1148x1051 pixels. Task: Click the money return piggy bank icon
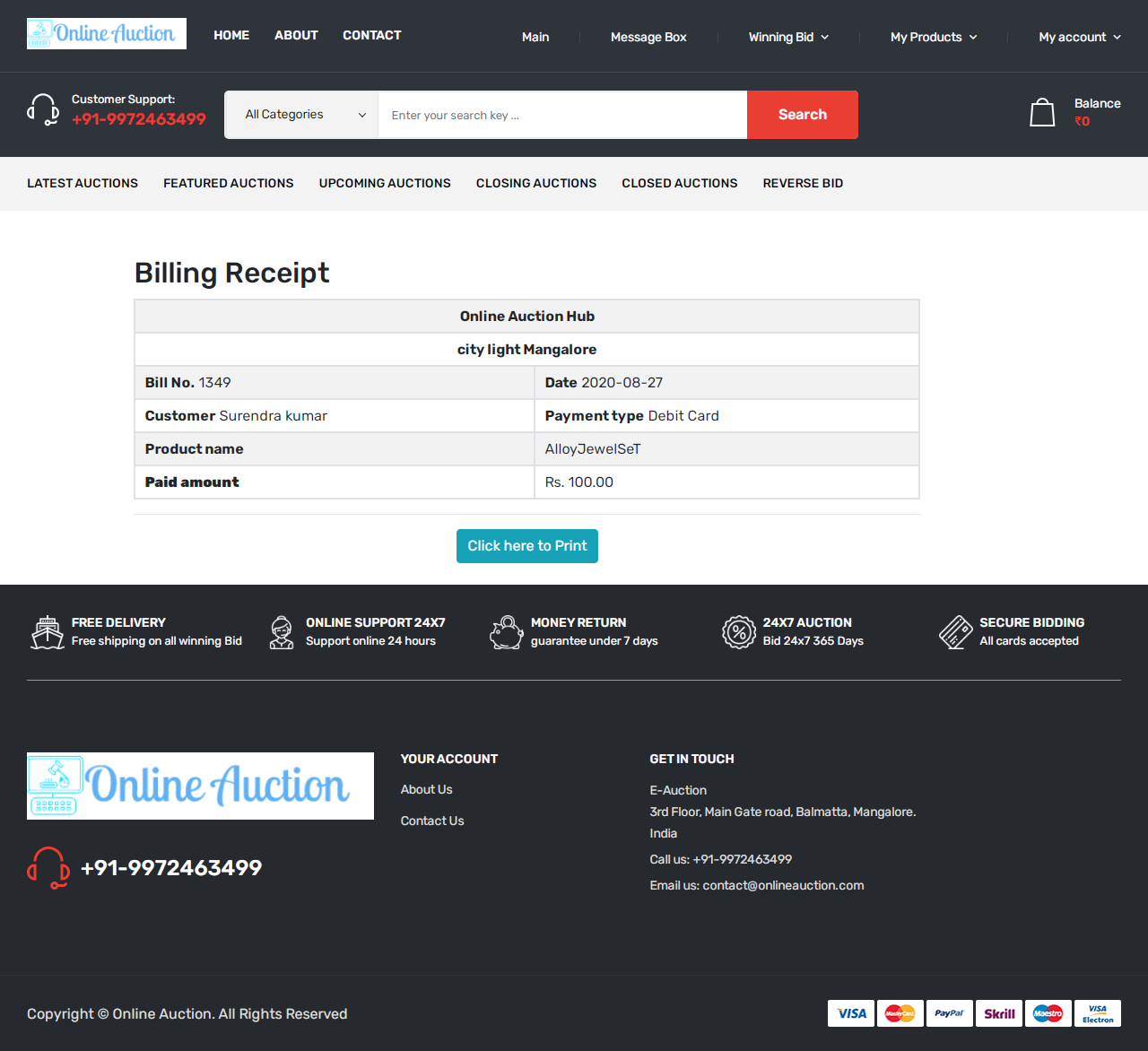(x=506, y=632)
